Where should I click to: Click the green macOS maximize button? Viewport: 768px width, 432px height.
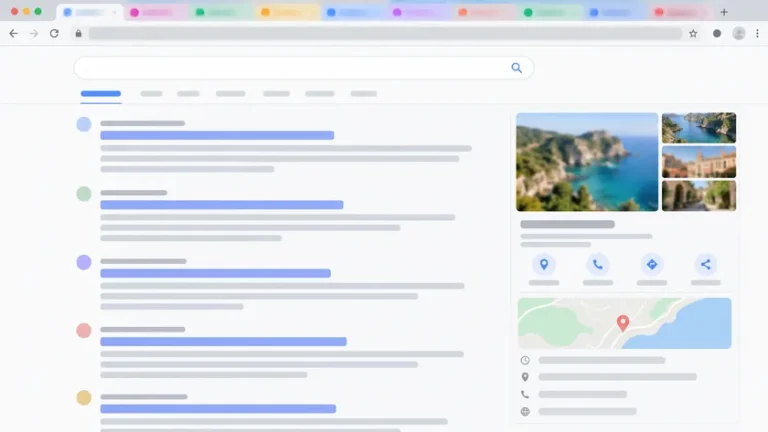click(x=38, y=11)
